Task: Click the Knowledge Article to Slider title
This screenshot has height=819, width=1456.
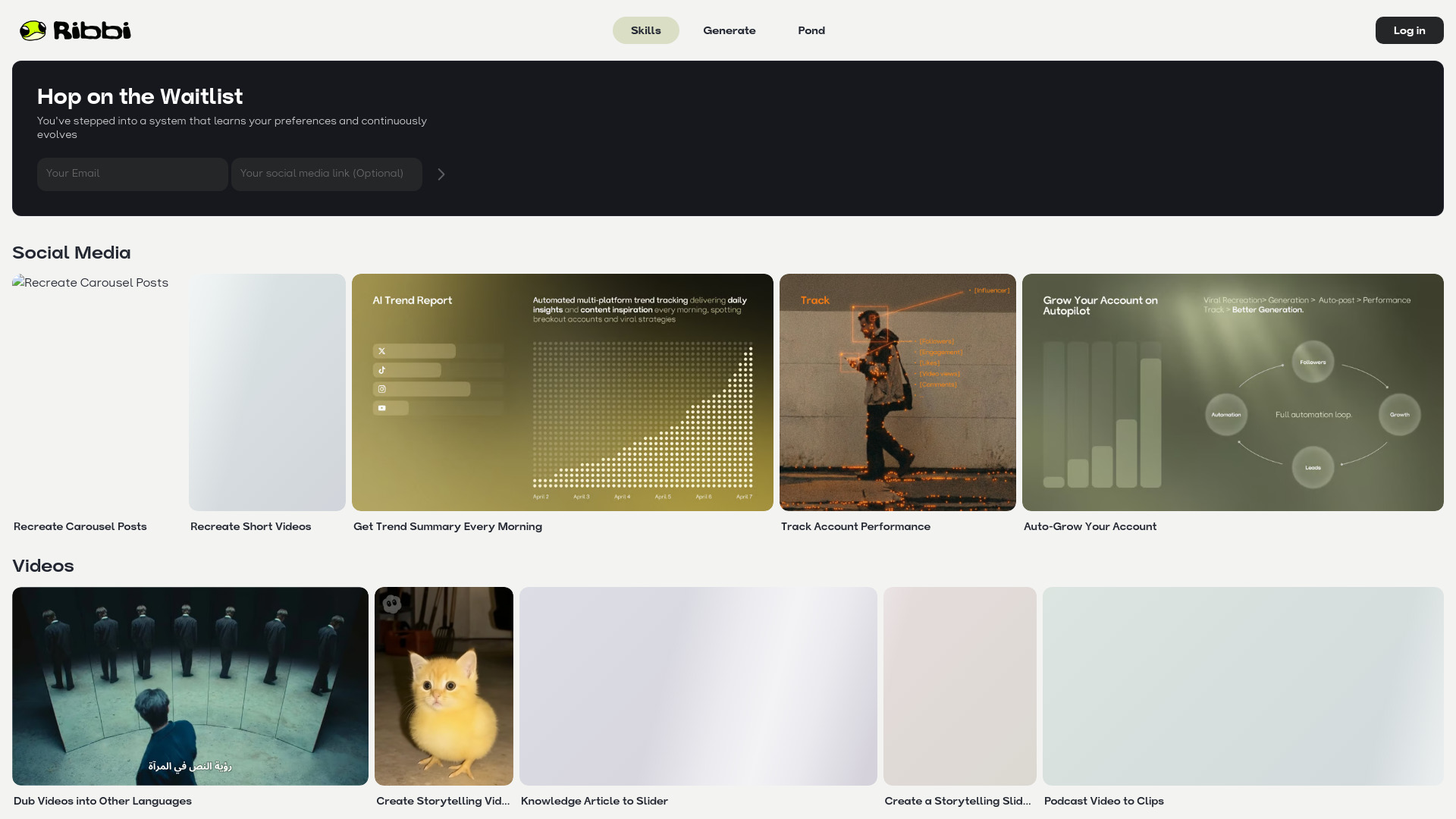Action: 594,801
